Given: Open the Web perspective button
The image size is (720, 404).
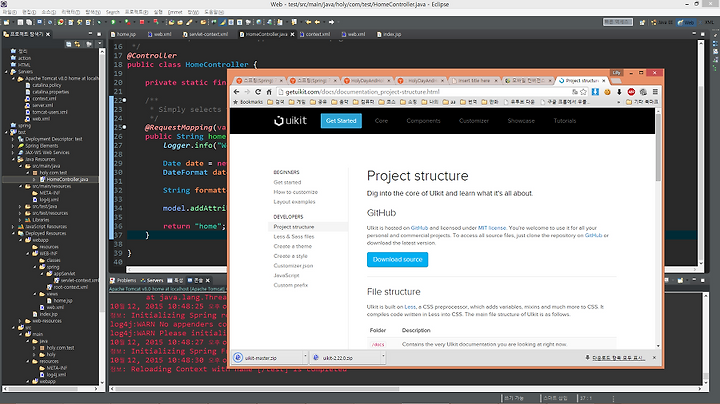Looking at the screenshot, I should 686,22.
